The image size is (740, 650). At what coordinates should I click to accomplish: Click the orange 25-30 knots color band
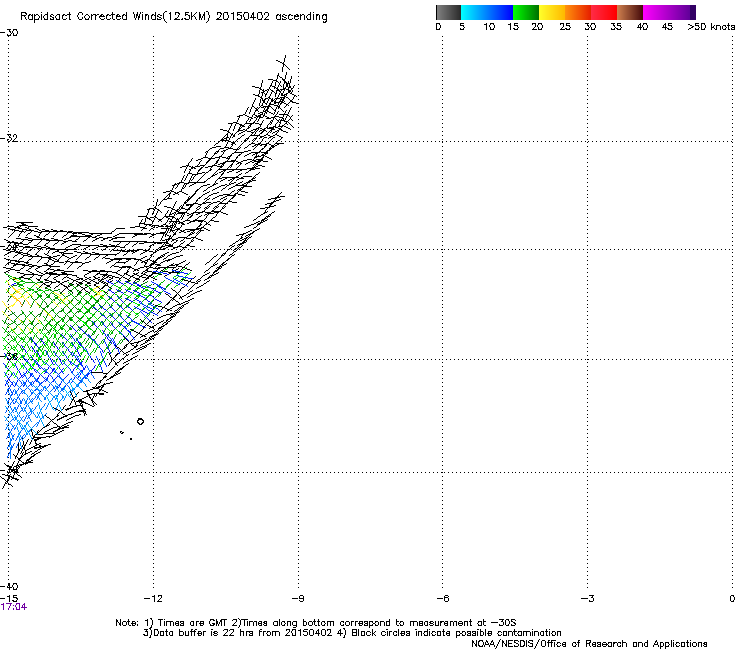[x=578, y=12]
